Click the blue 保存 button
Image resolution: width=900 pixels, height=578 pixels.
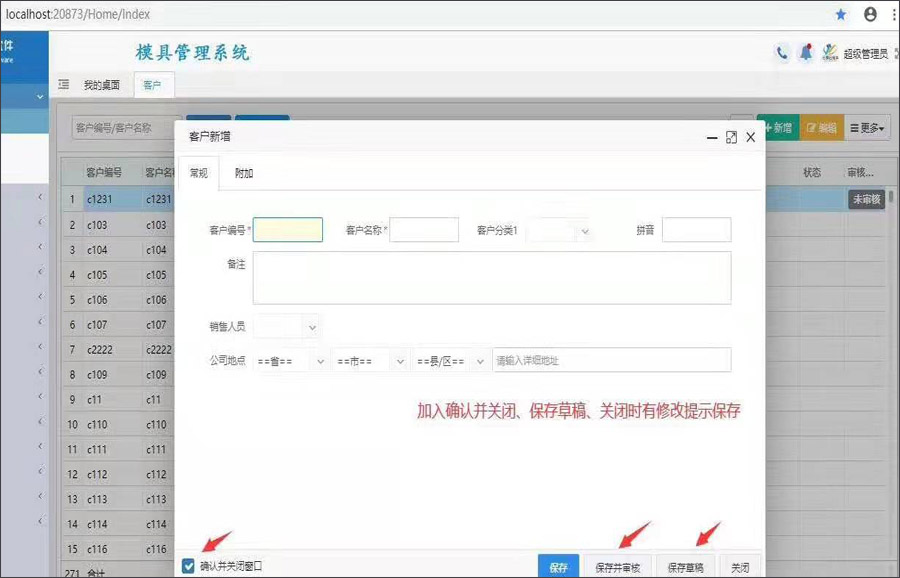click(558, 567)
